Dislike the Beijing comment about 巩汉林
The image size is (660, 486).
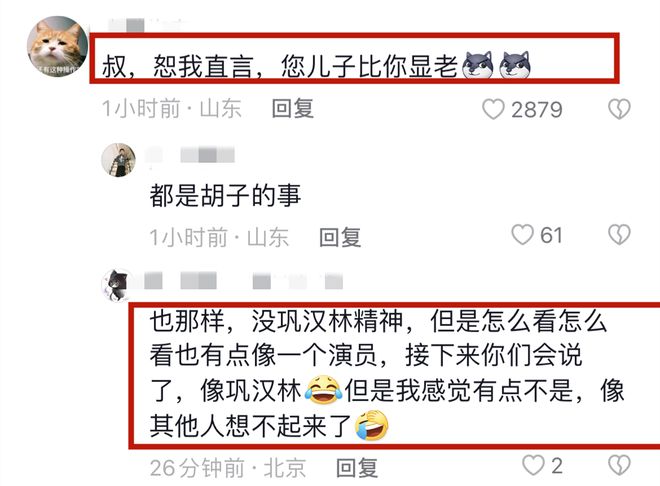tap(619, 465)
